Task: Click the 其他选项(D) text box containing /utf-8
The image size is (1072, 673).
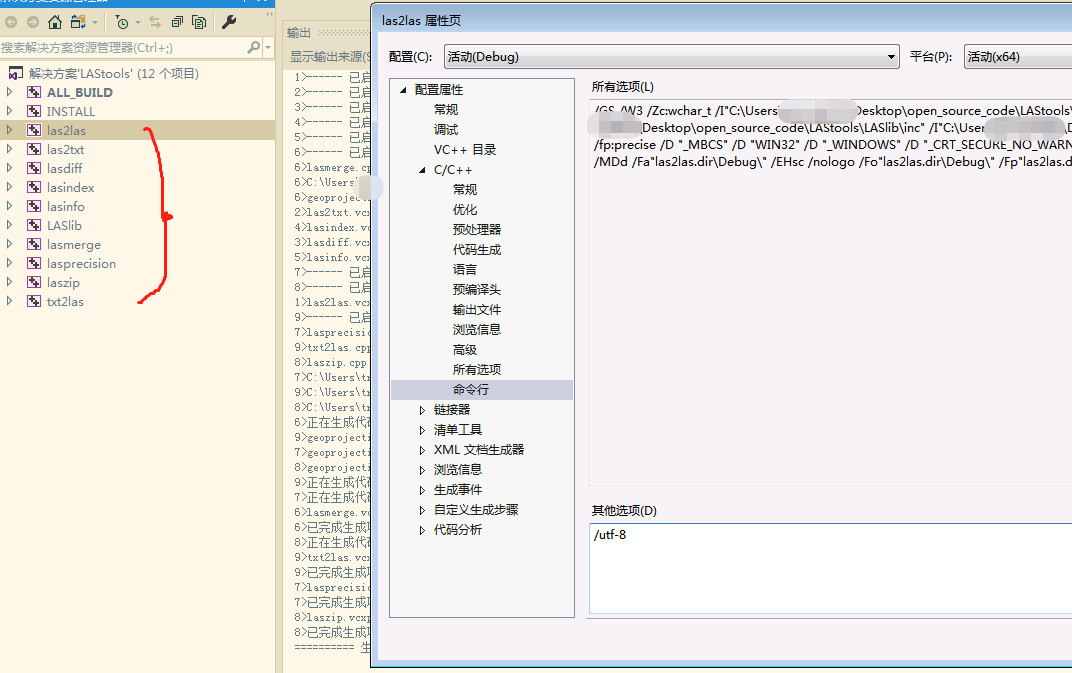Action: [x=831, y=568]
